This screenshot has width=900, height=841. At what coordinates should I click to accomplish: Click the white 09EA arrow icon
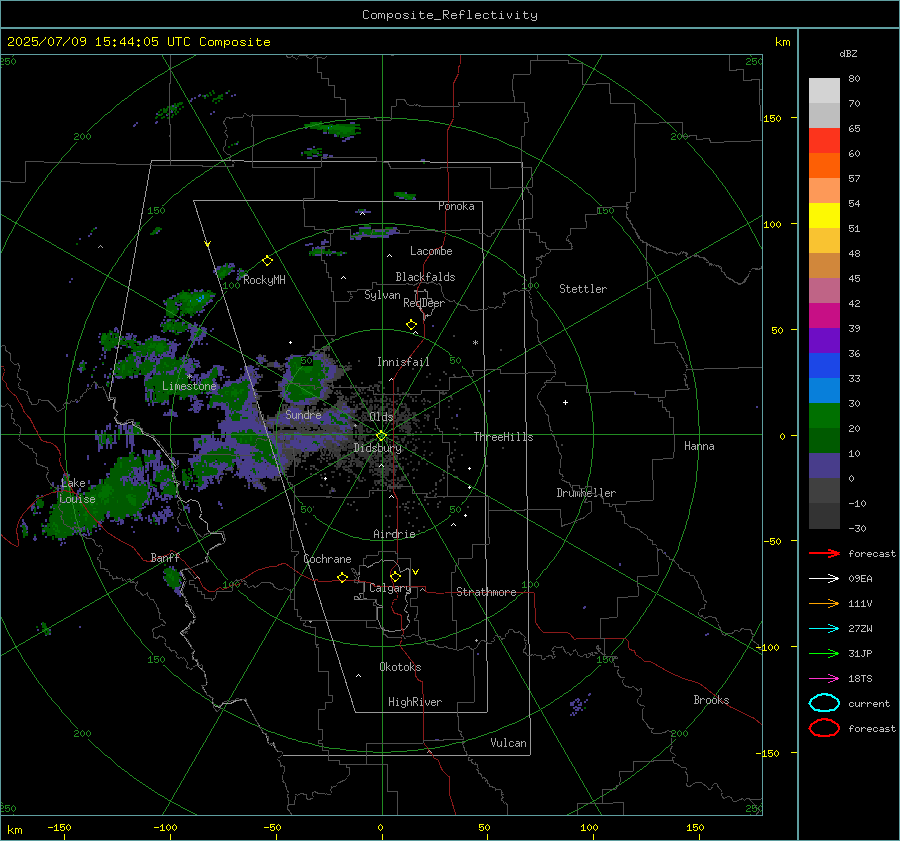tap(824, 578)
